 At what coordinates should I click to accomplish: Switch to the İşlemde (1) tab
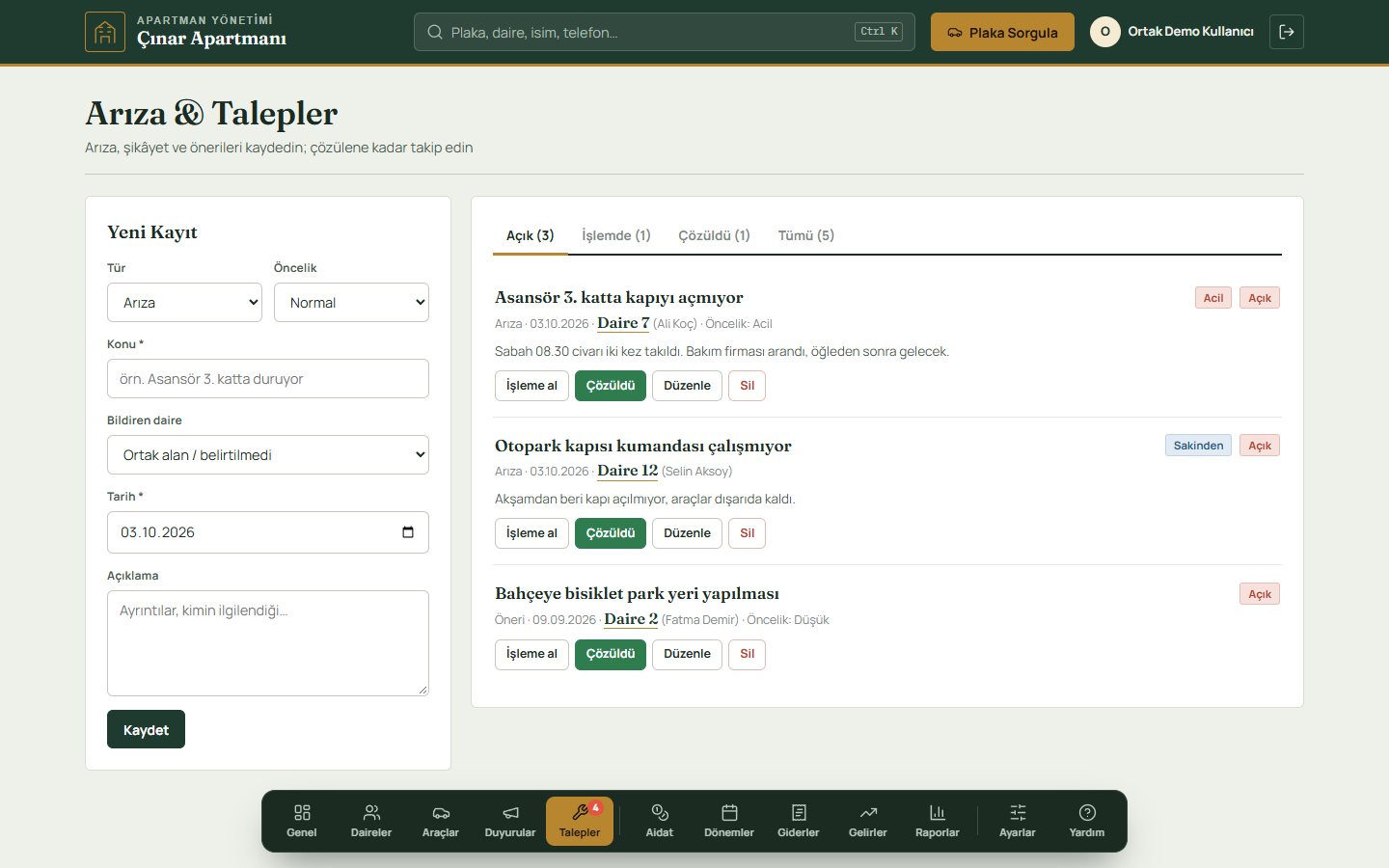coord(616,235)
